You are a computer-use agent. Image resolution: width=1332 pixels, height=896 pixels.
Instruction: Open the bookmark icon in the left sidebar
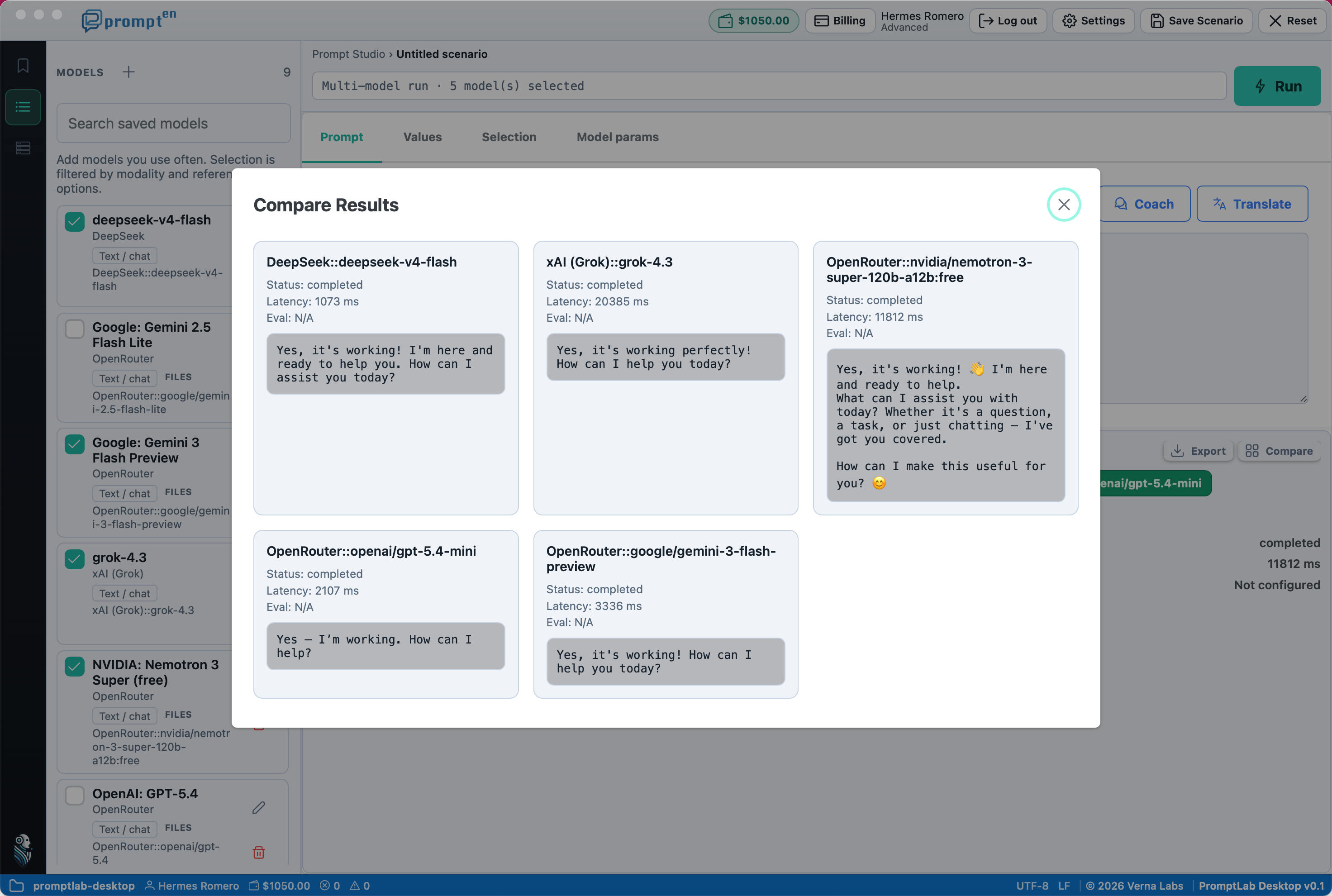tap(23, 66)
